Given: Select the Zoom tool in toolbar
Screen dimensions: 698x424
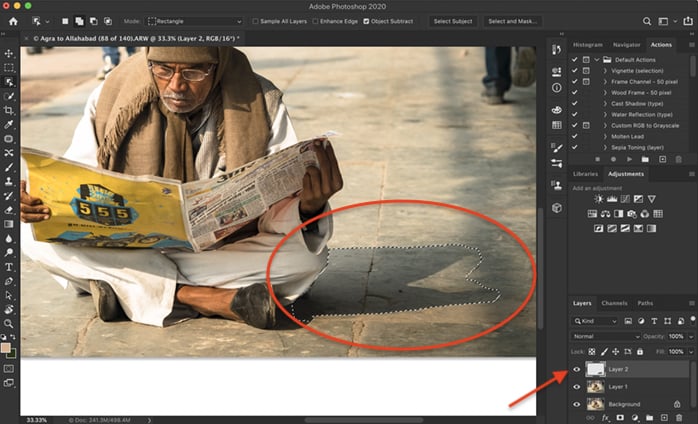Looking at the screenshot, I should (8, 323).
